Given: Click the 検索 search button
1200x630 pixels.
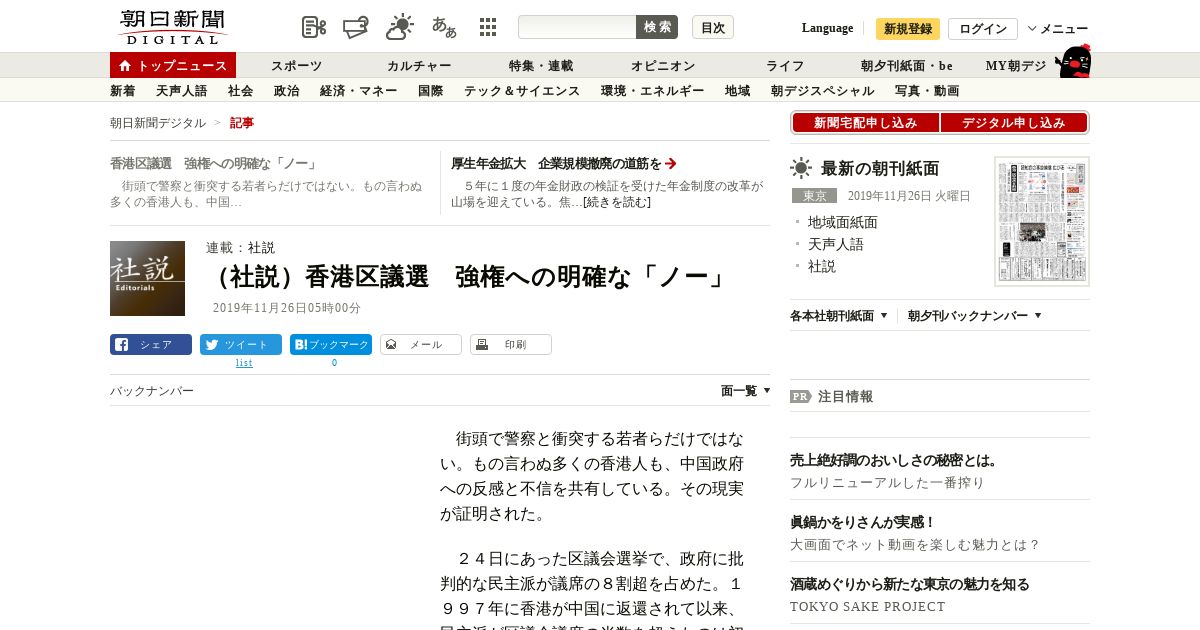Looking at the screenshot, I should pos(657,27).
